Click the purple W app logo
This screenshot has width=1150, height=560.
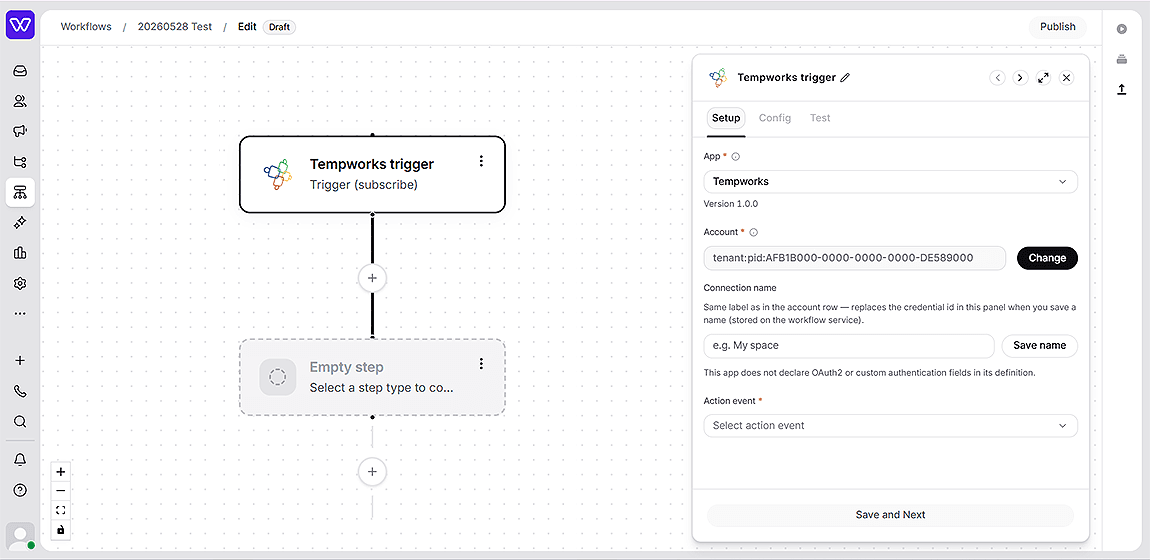coord(20,26)
